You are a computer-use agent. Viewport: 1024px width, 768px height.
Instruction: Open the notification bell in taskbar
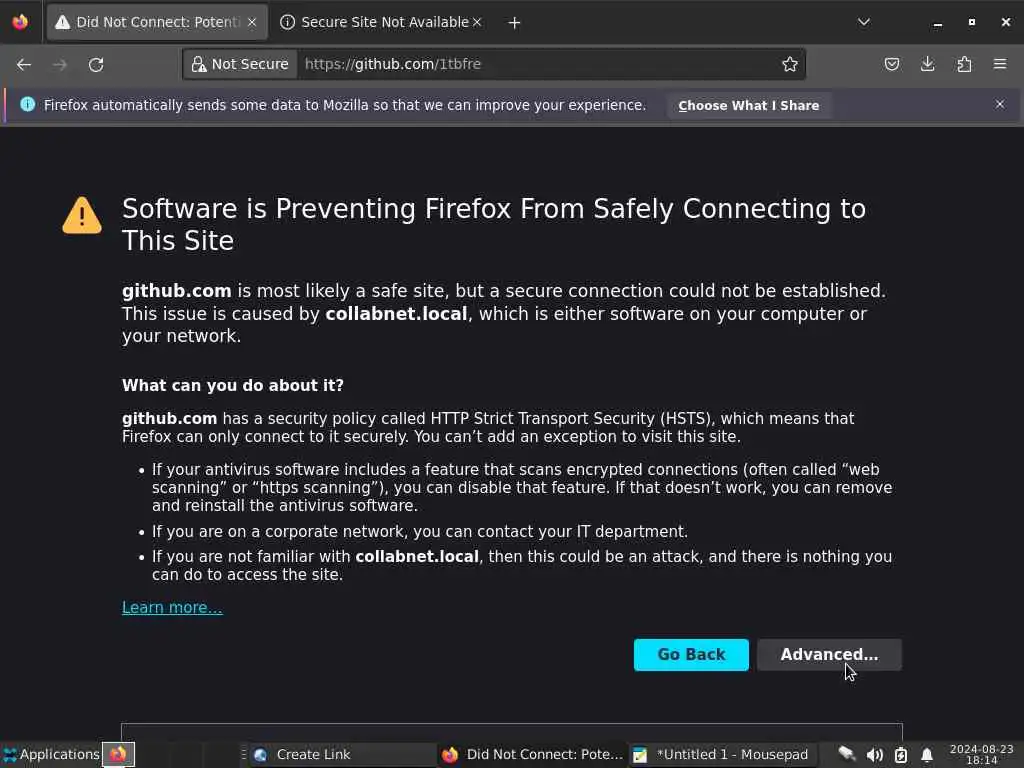click(927, 755)
